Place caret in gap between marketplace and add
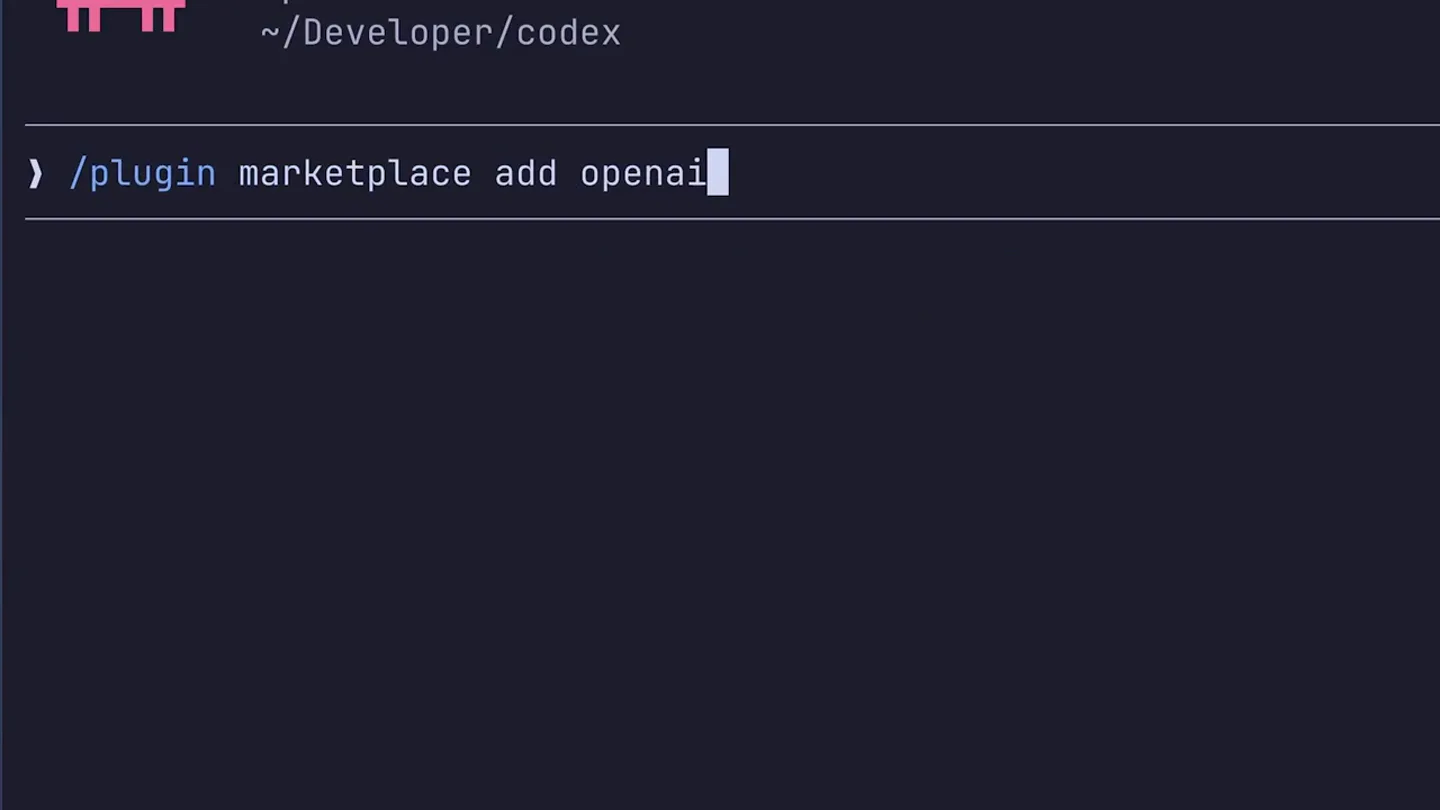This screenshot has width=1440, height=810. point(484,173)
